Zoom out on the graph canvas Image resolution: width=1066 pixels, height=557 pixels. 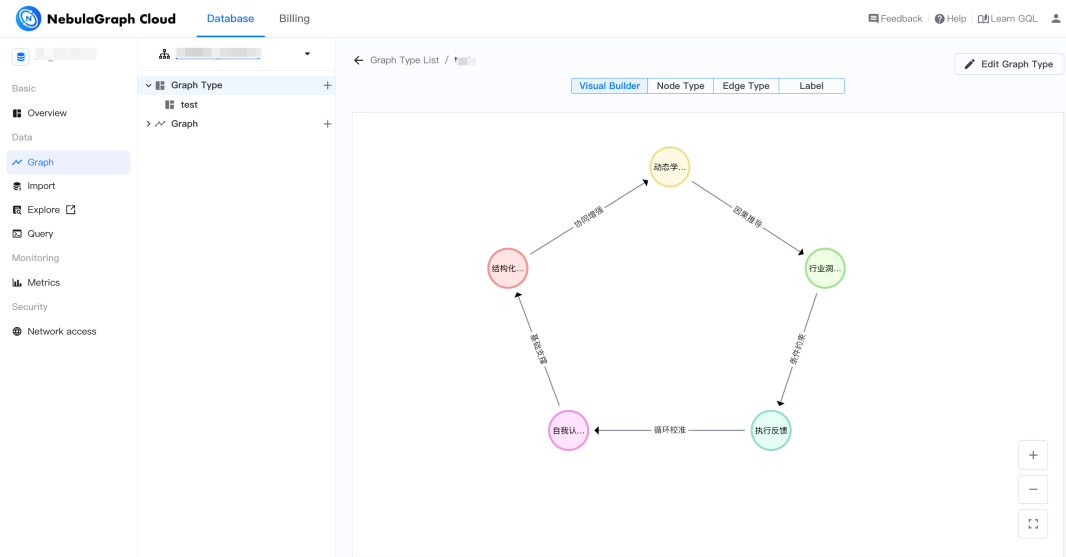[x=1033, y=489]
